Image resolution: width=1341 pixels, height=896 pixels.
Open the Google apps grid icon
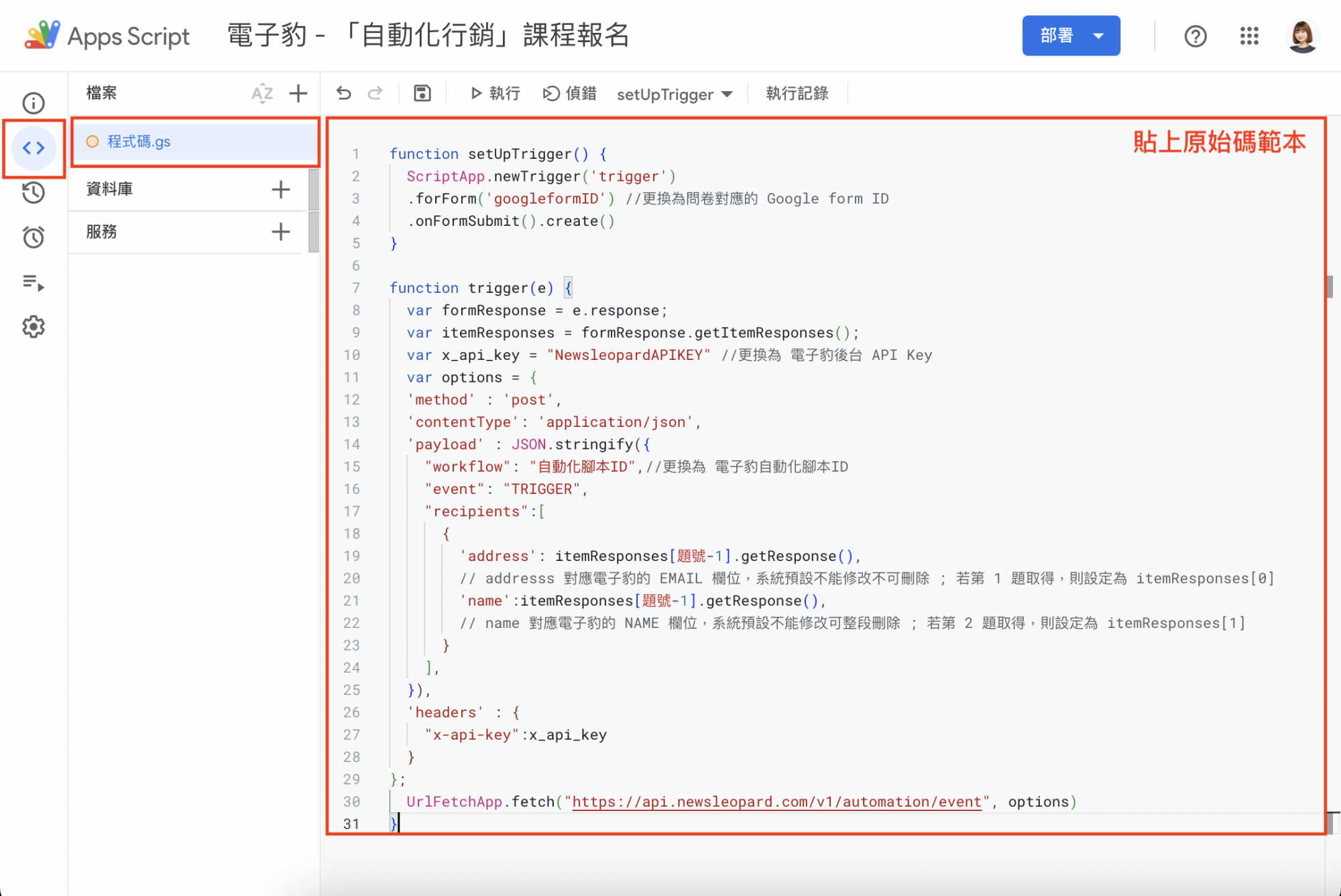tap(1249, 36)
